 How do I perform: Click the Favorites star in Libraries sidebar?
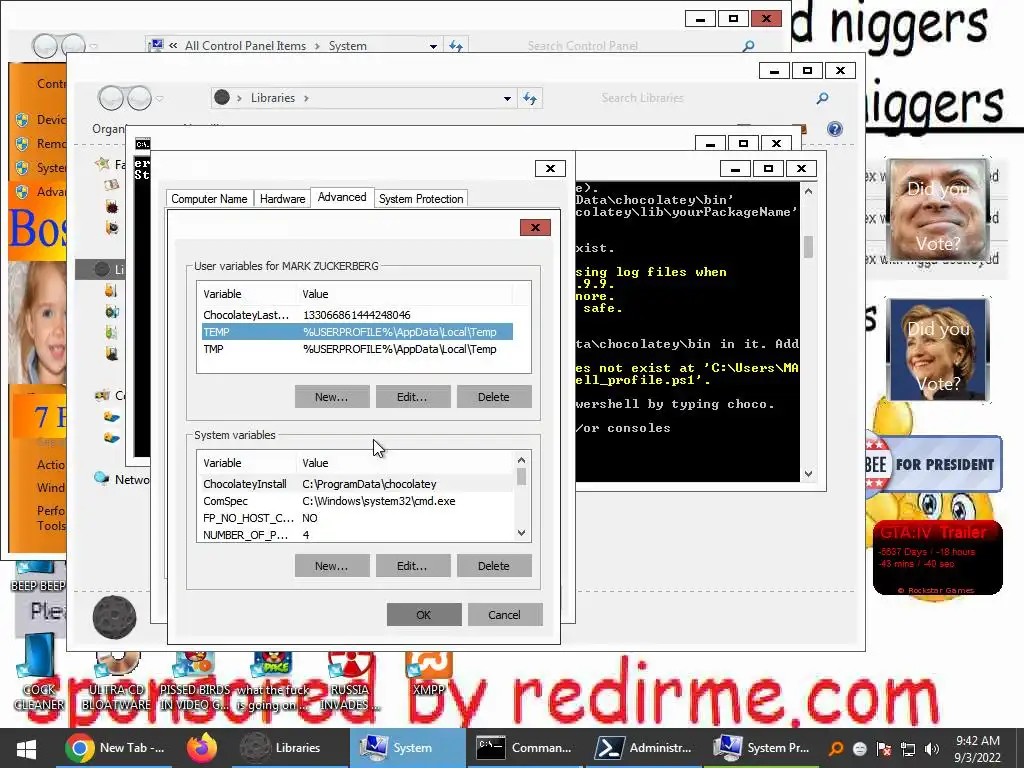click(x=102, y=163)
